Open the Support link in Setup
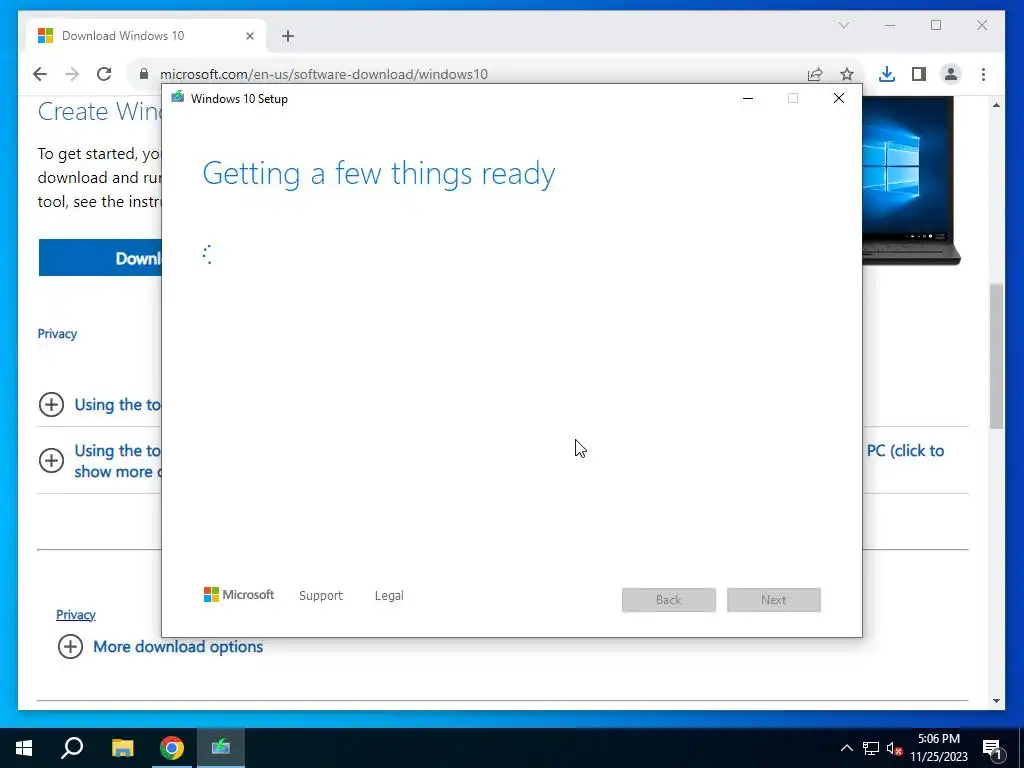1024x768 pixels. [321, 596]
